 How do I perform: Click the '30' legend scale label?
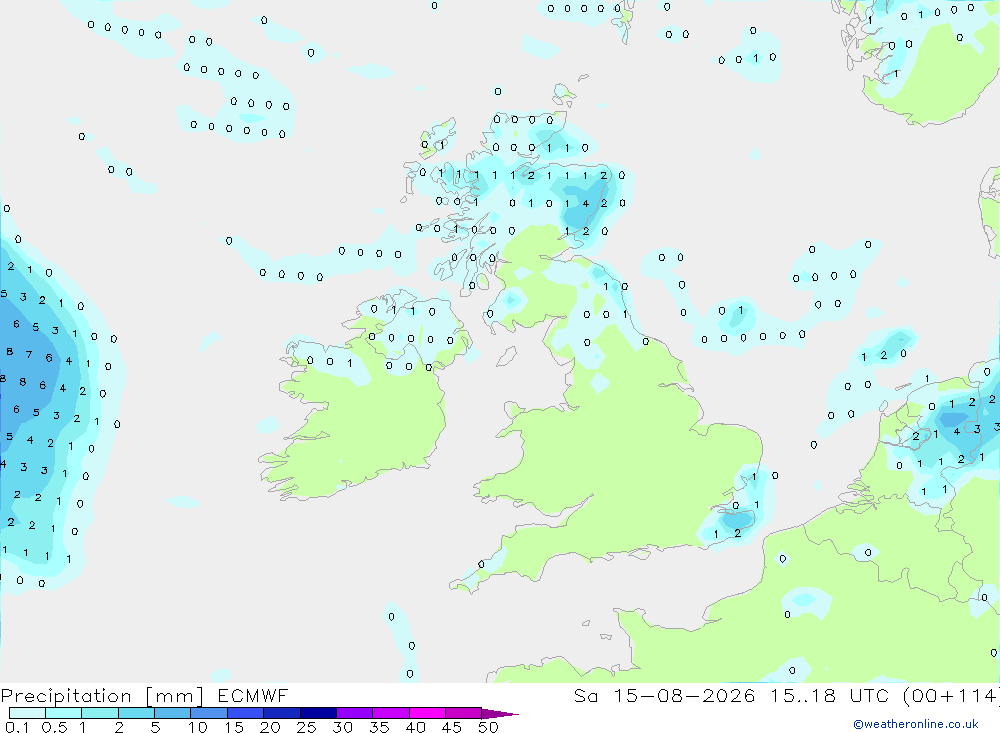[x=342, y=727]
